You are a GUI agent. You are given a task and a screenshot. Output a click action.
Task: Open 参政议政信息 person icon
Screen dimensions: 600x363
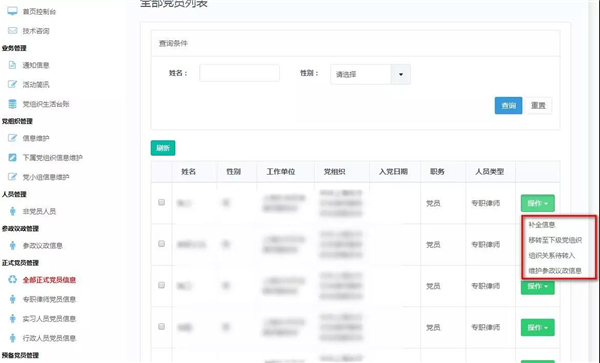[x=13, y=246]
